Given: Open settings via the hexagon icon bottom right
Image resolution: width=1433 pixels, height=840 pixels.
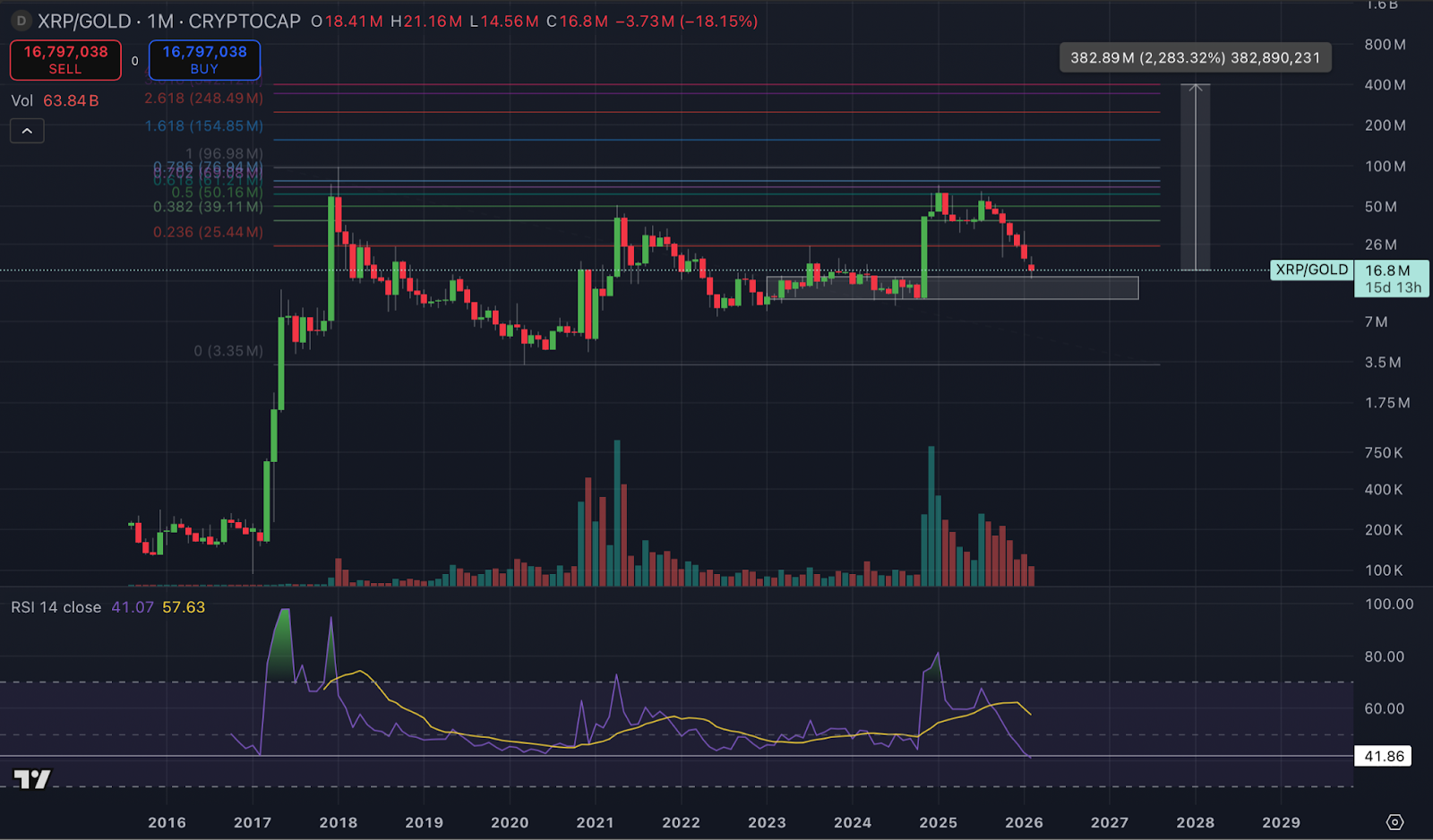Looking at the screenshot, I should point(1394,820).
